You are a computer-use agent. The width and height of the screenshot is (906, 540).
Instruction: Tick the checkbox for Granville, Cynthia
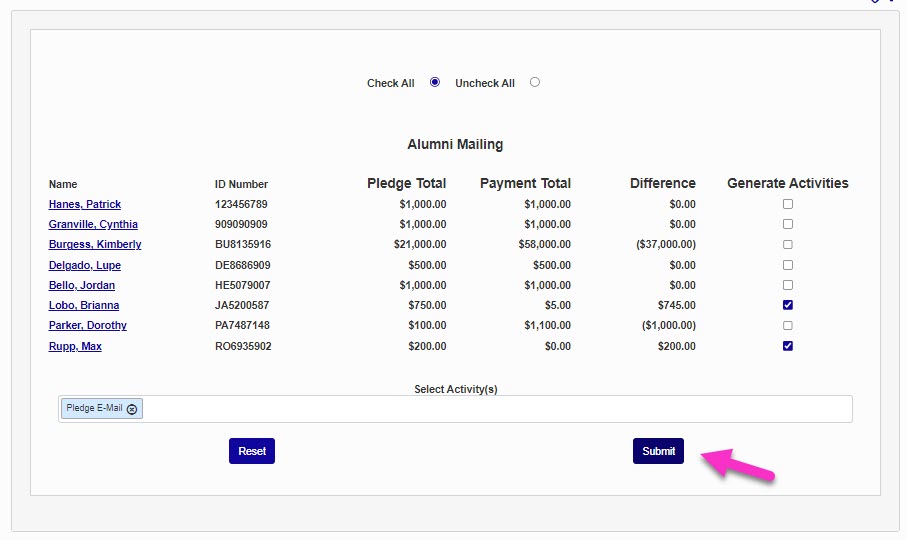click(788, 224)
